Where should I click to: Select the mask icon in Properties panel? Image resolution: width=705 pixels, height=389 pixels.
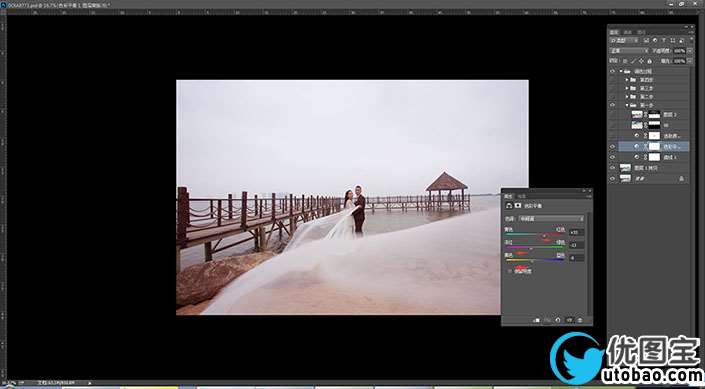point(518,206)
